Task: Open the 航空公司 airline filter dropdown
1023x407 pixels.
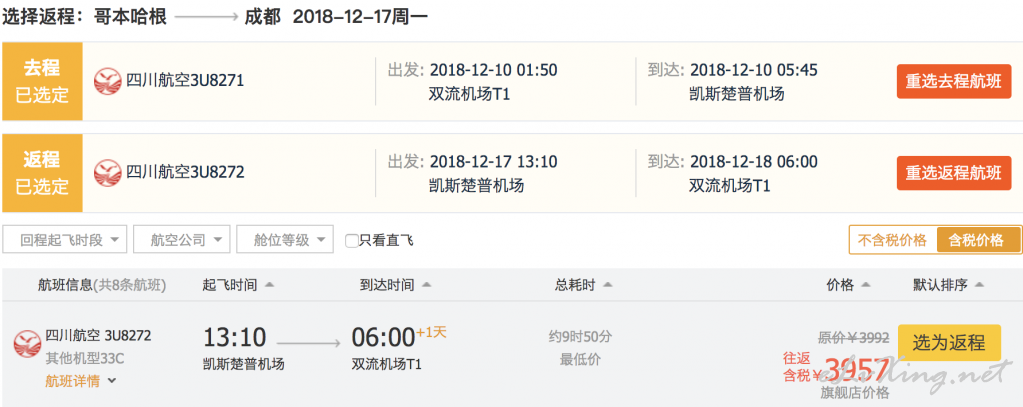Action: 181,239
